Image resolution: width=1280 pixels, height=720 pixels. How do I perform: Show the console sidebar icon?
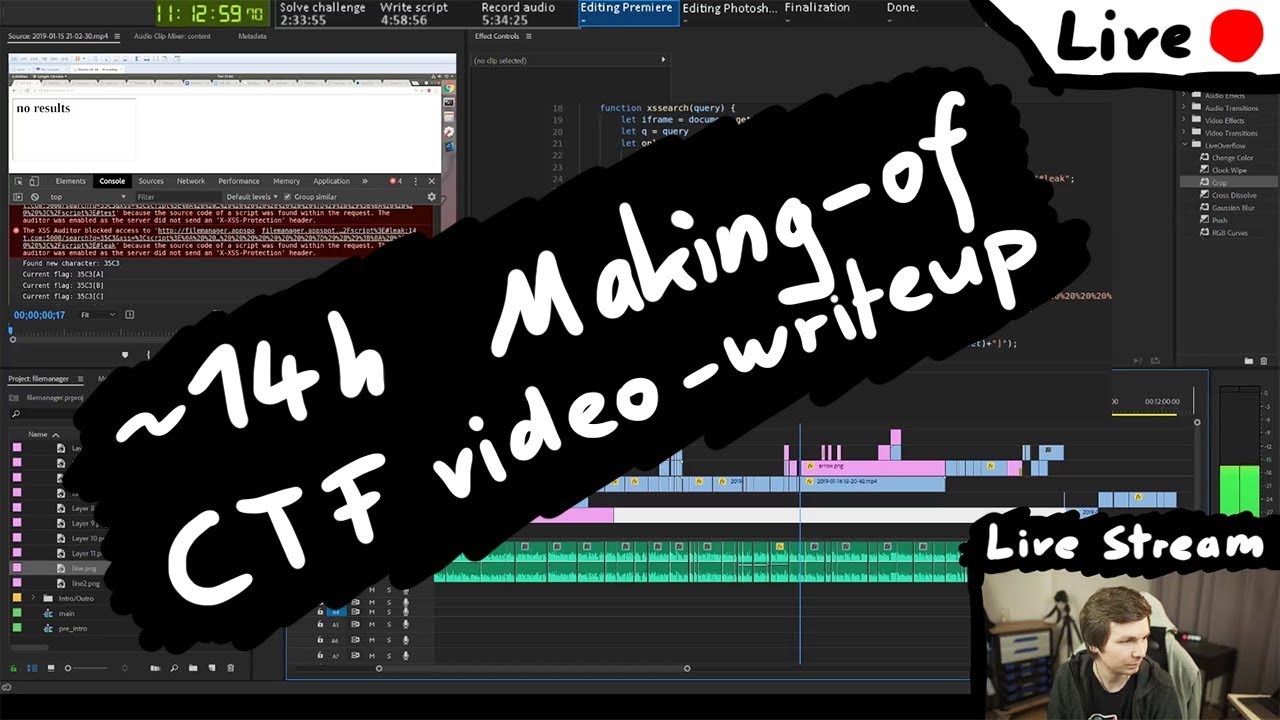click(20, 197)
